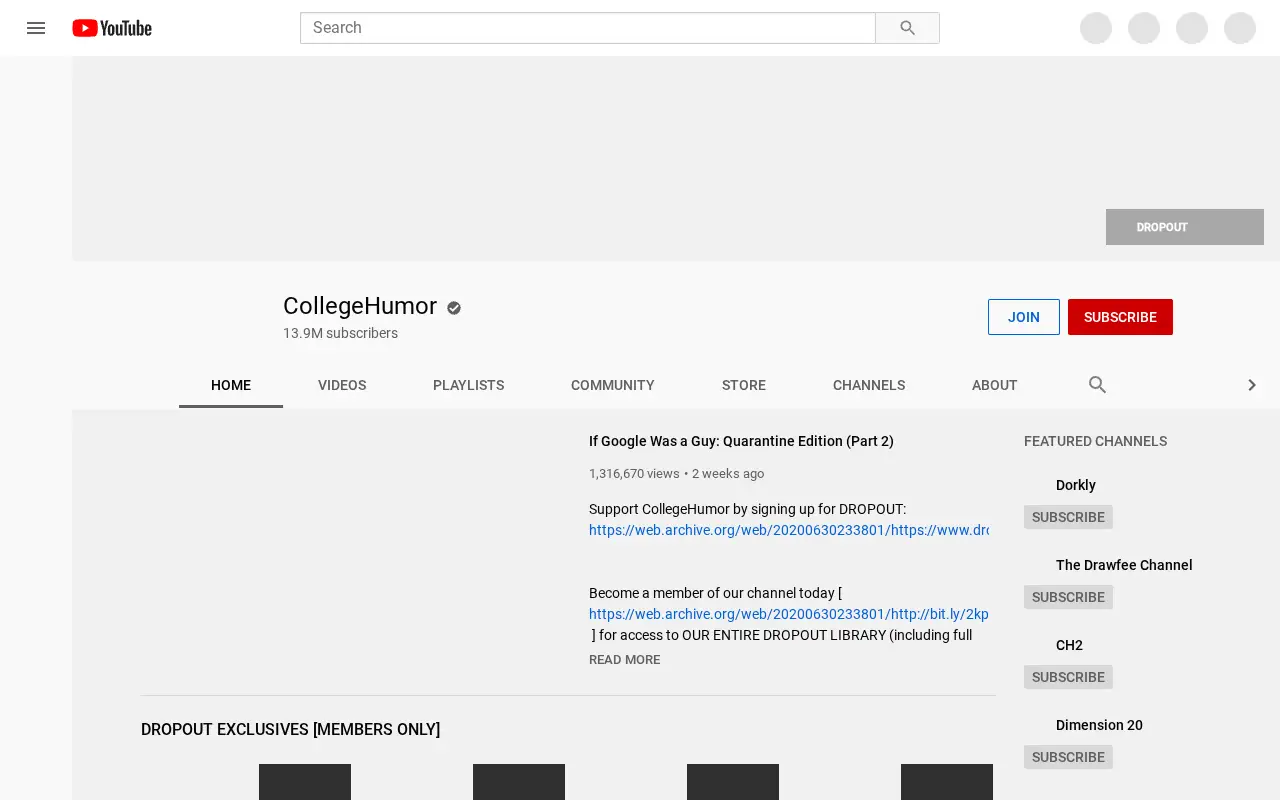
Task: Open If Google Was a Guy video title
Action: tap(741, 441)
